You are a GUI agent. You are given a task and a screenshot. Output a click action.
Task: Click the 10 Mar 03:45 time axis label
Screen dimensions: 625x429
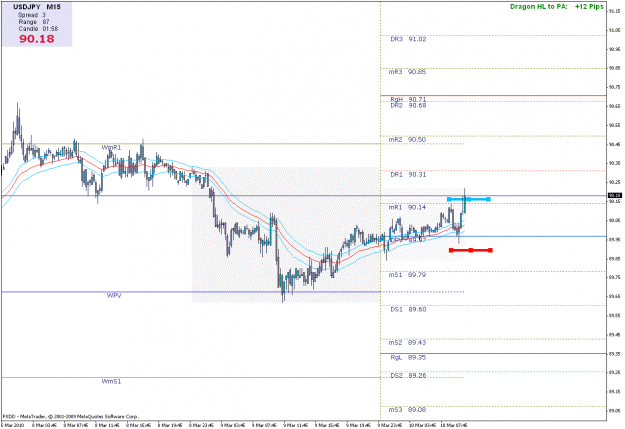click(x=423, y=425)
